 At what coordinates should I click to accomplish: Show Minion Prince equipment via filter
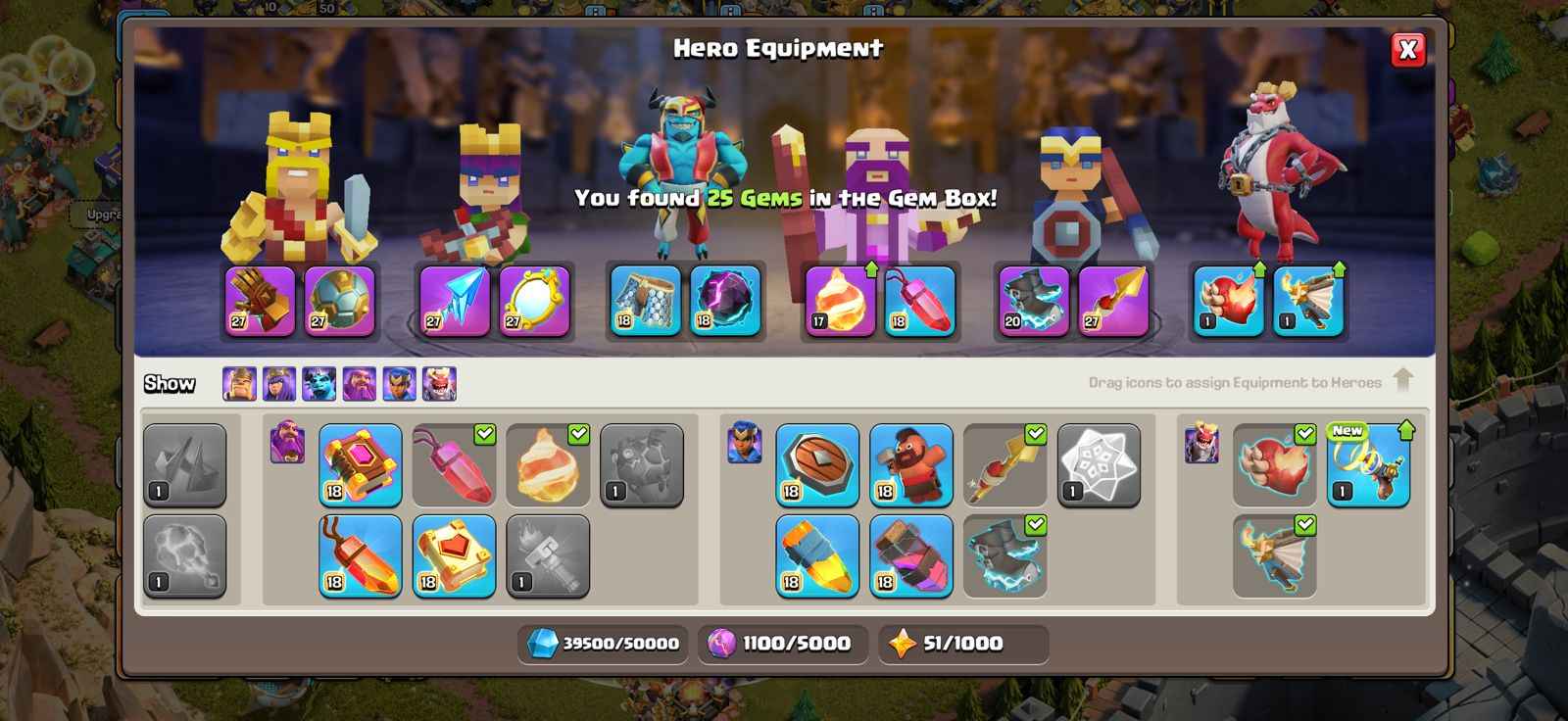319,384
